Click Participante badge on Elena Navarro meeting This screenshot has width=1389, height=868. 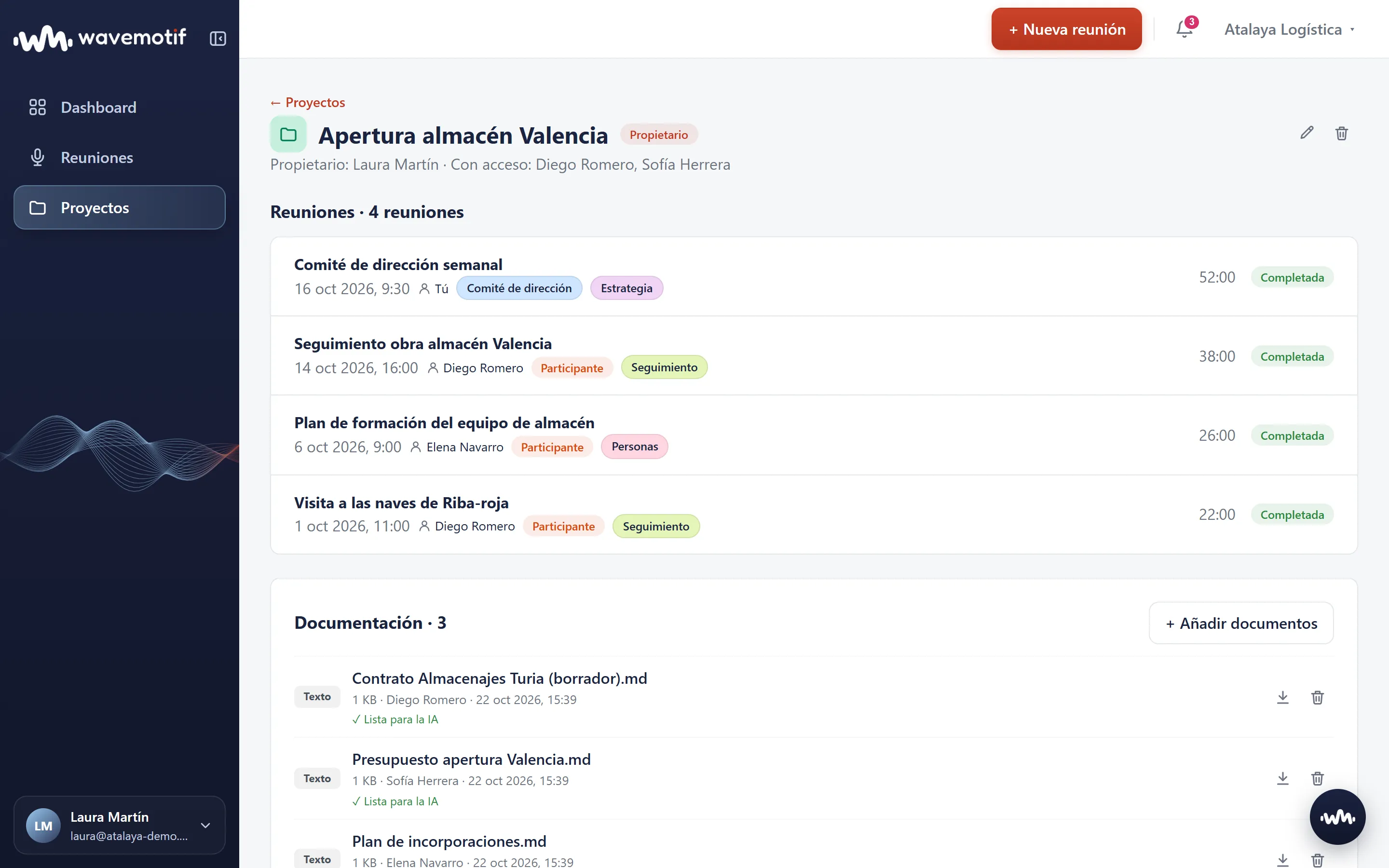[552, 447]
